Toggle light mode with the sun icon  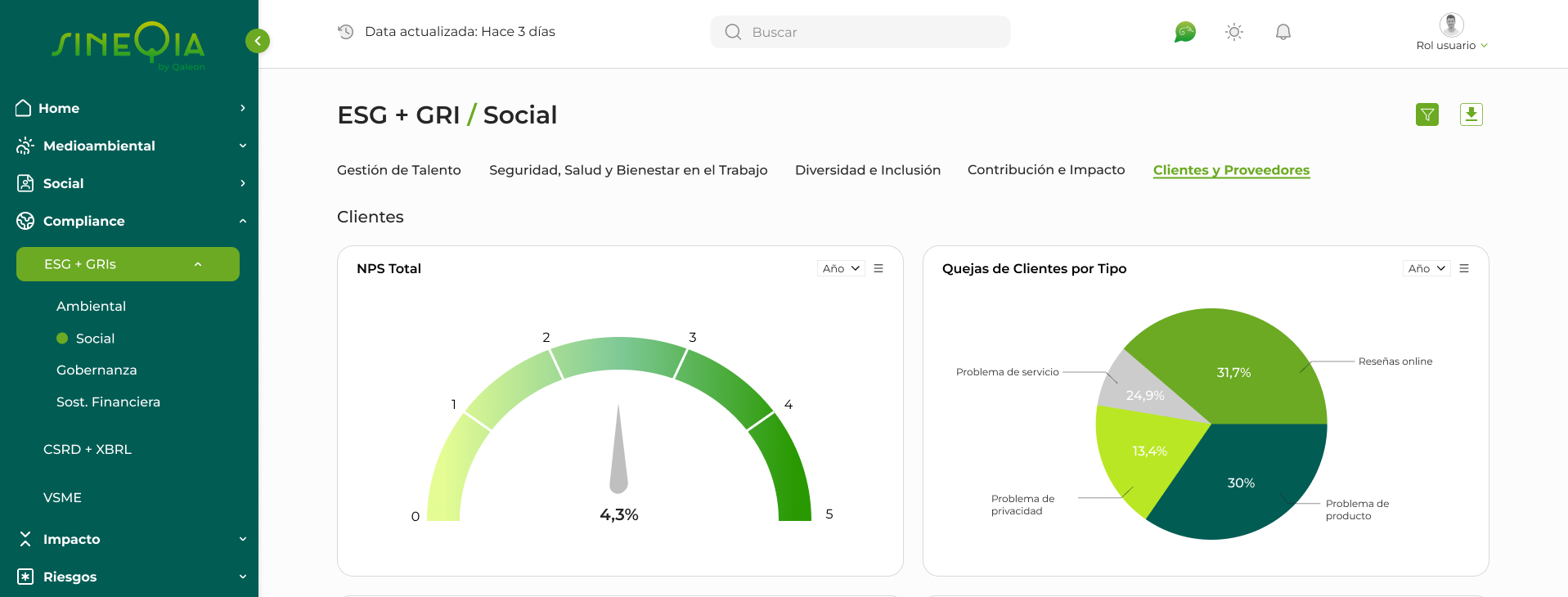1234,32
